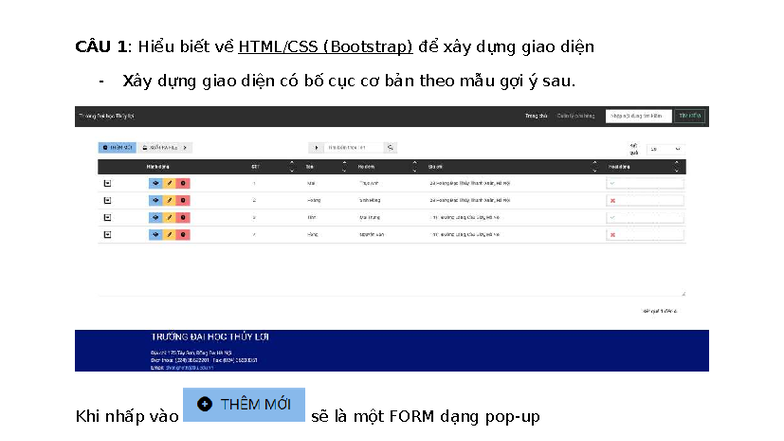Click the email link in the blue footer
The height and width of the screenshot is (441, 784).
click(x=190, y=368)
